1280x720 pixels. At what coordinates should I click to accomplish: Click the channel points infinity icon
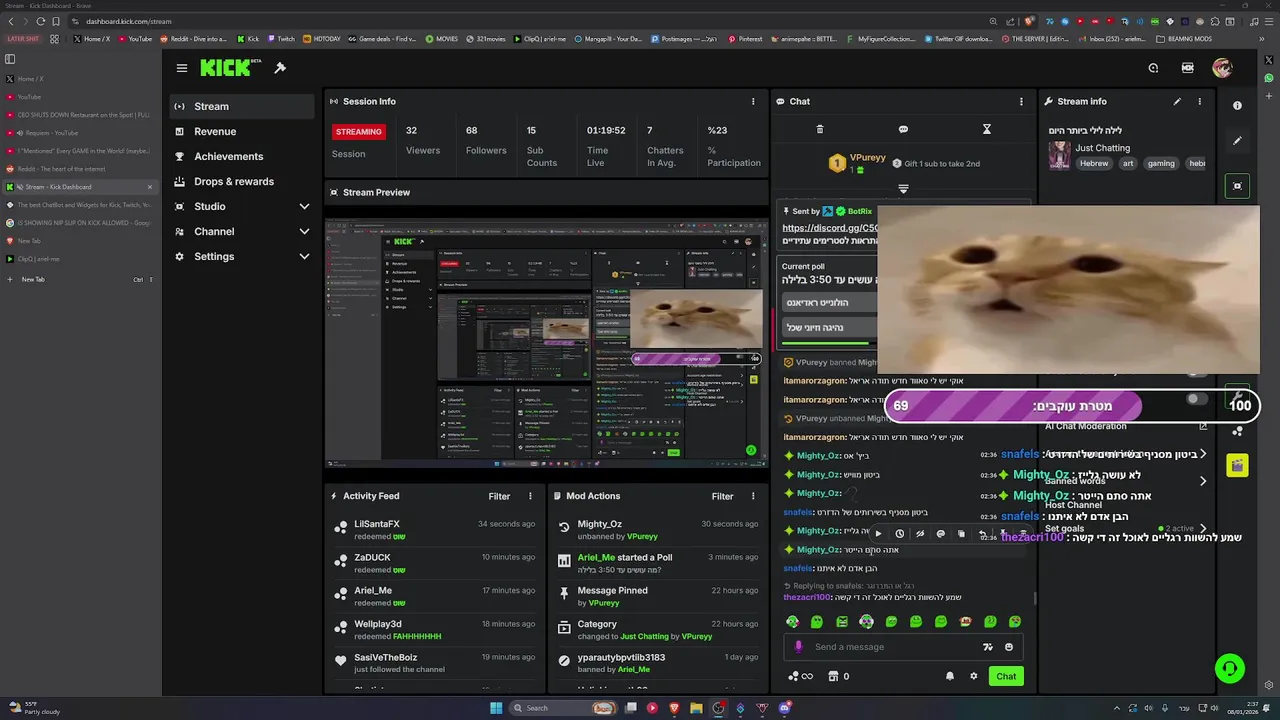(x=800, y=676)
